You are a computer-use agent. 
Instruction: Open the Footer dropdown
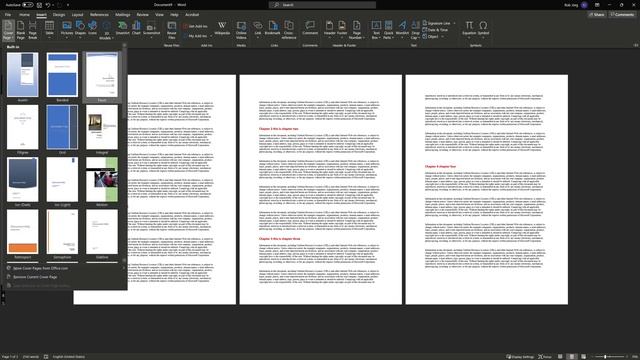pos(342,30)
